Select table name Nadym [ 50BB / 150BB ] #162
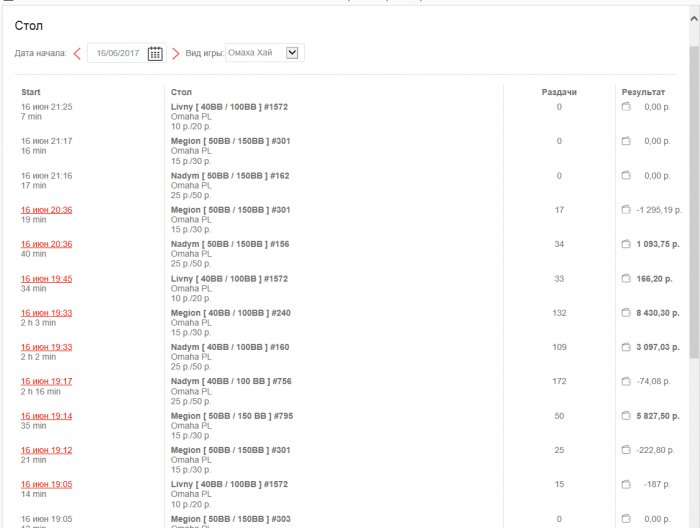This screenshot has width=700, height=528. pos(230,176)
